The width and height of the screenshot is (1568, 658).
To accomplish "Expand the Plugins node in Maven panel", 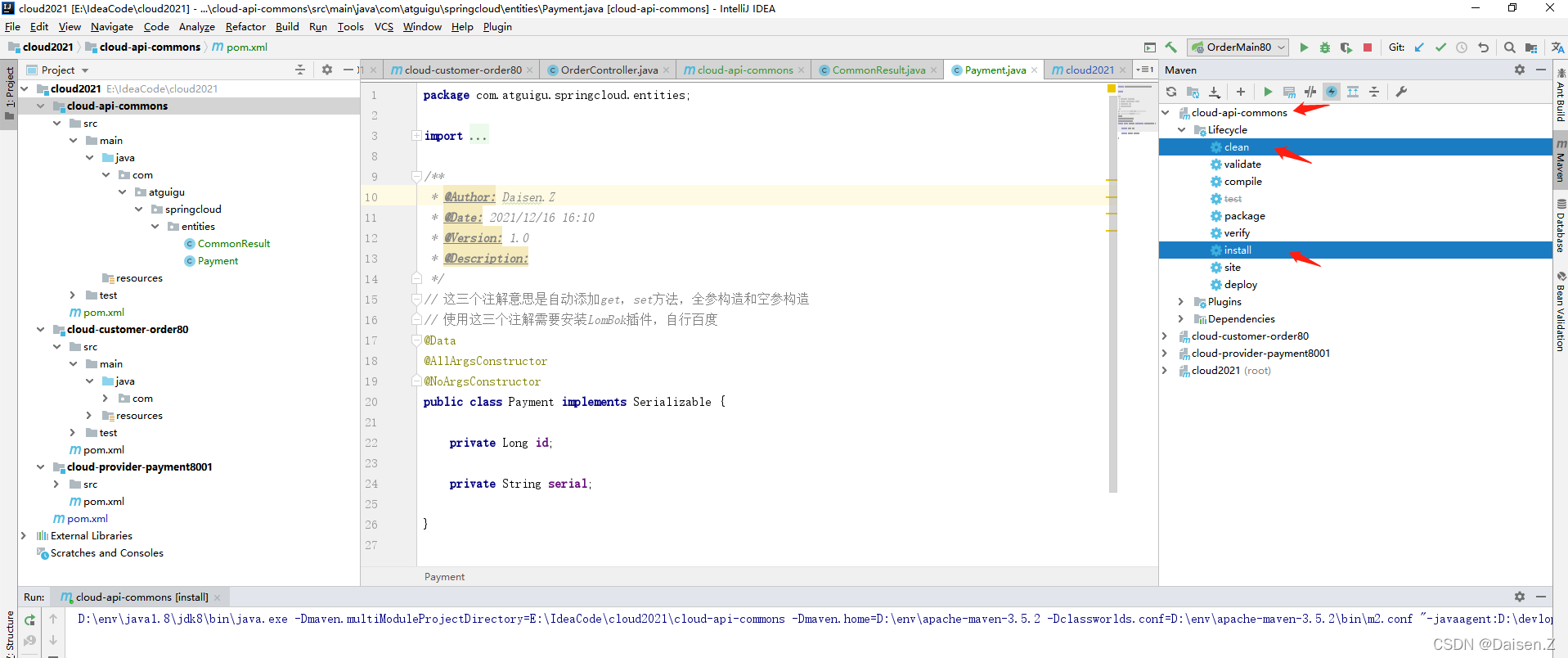I will (1181, 302).
